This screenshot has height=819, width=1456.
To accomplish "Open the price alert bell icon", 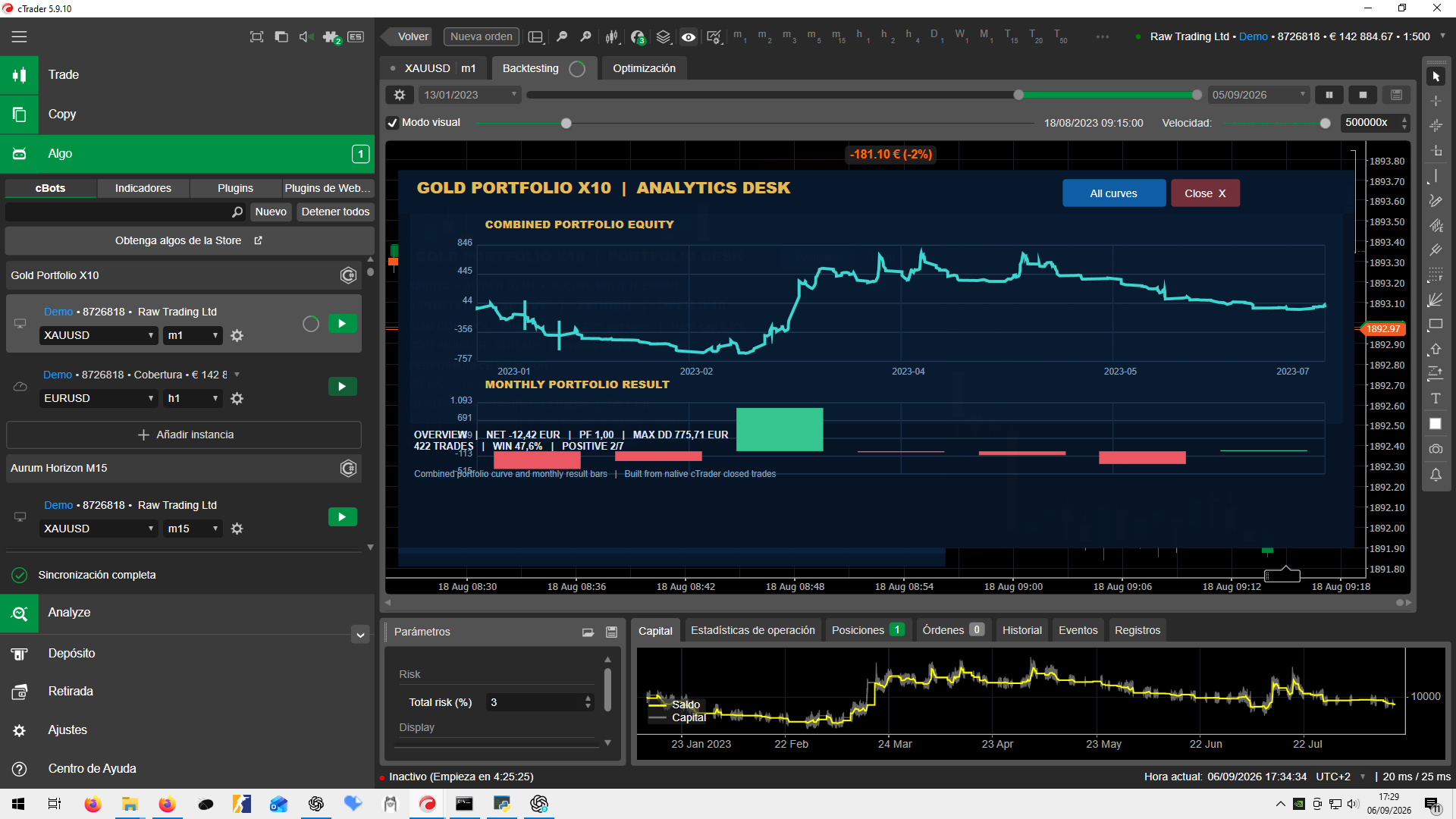I will [1436, 475].
